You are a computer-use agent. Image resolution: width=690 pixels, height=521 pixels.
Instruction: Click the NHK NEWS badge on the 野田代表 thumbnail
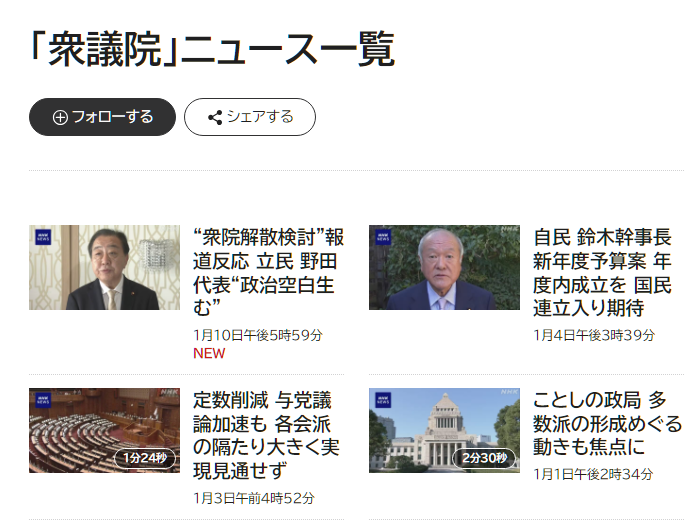tap(43, 237)
